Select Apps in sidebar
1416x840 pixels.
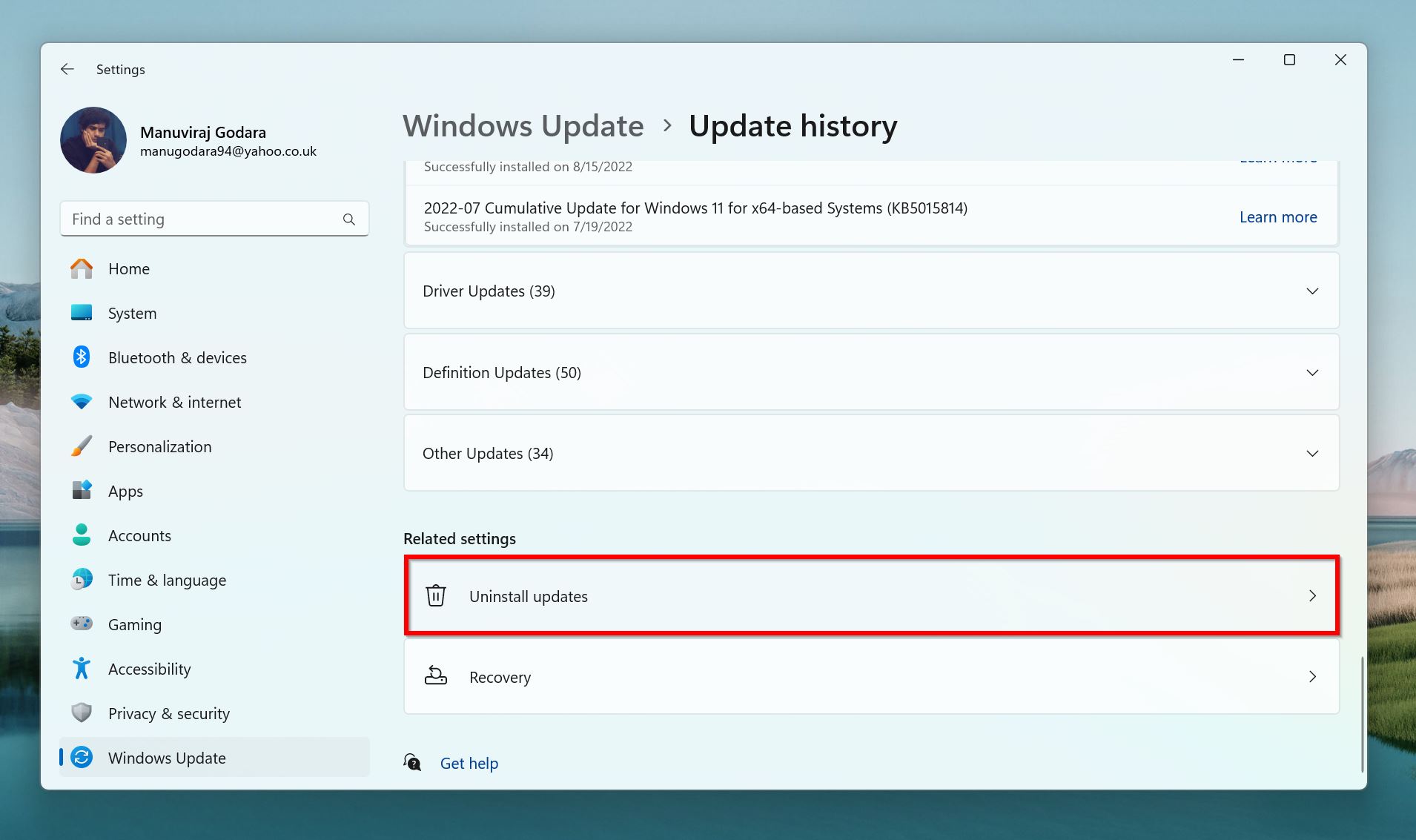click(214, 491)
